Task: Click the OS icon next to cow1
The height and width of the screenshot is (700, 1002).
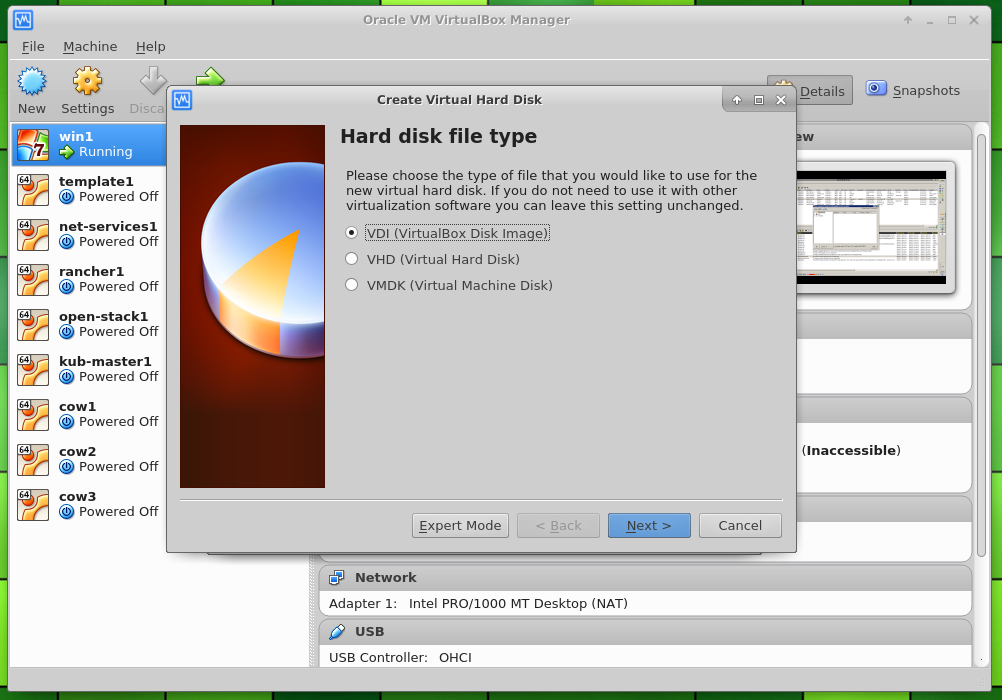Action: click(x=33, y=415)
